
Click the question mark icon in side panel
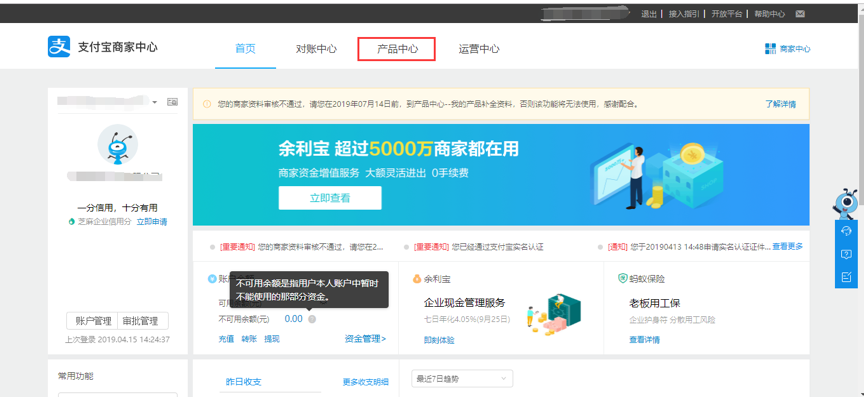846,254
